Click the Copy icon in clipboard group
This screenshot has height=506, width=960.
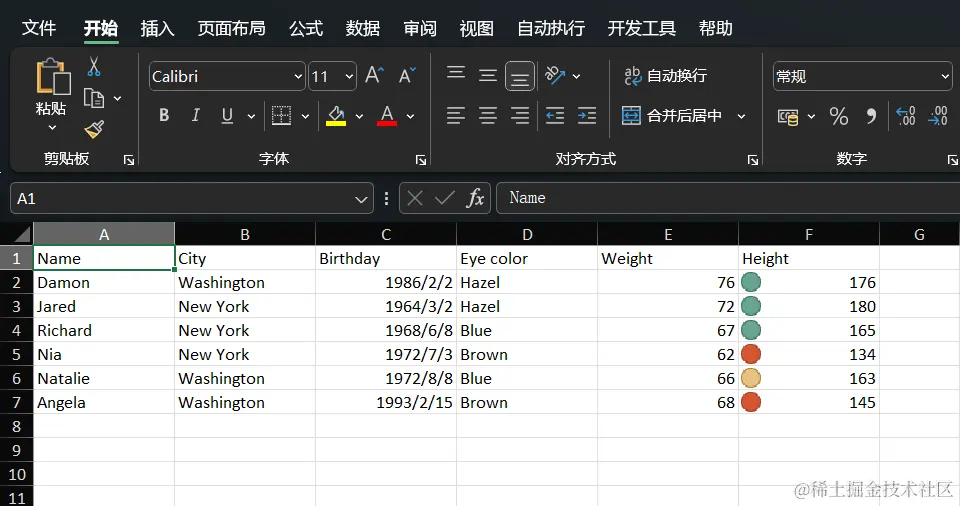click(94, 98)
